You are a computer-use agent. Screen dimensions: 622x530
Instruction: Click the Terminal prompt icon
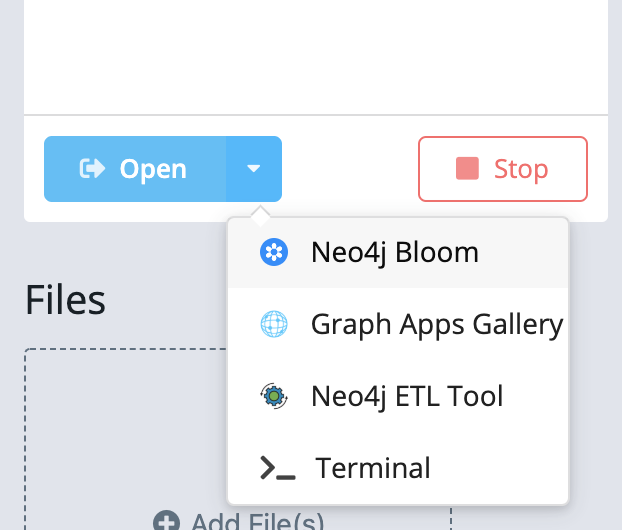point(277,468)
